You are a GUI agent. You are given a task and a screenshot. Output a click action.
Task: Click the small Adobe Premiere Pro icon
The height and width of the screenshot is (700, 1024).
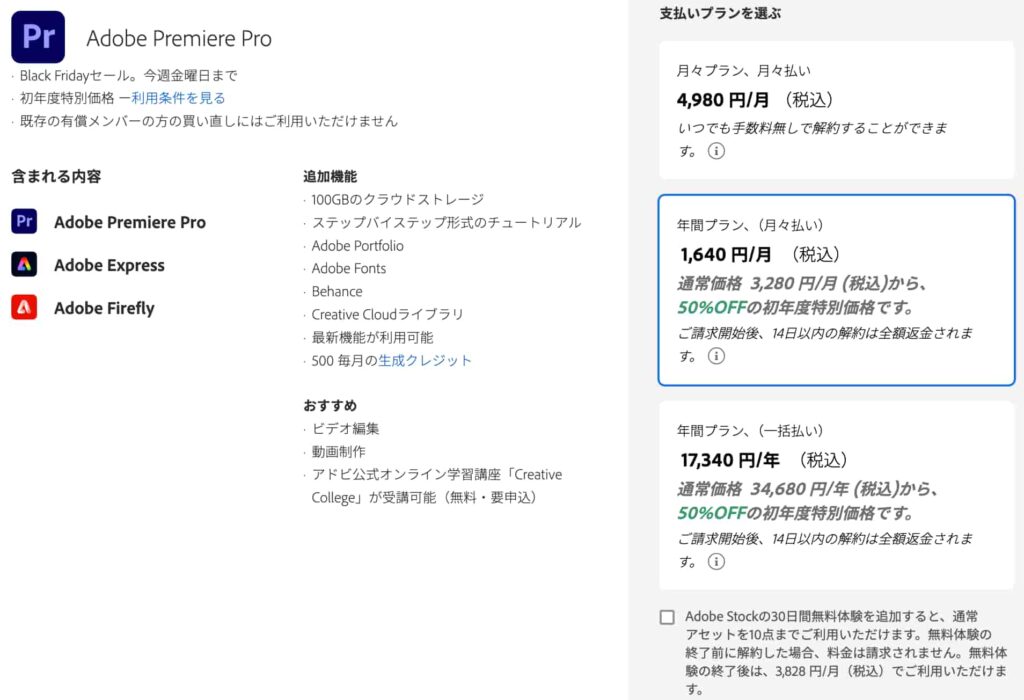click(x=24, y=222)
